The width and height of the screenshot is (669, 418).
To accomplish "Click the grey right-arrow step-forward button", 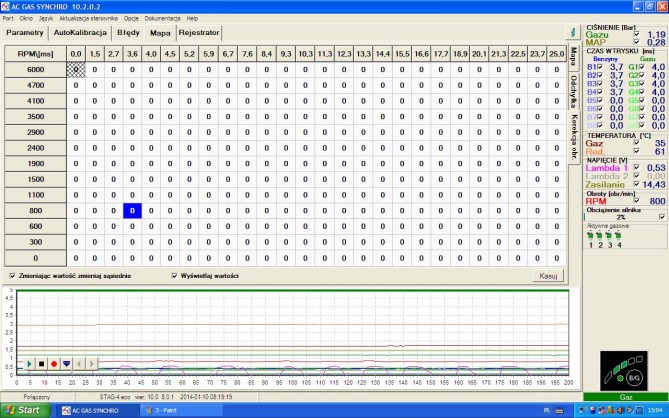I will pos(91,364).
